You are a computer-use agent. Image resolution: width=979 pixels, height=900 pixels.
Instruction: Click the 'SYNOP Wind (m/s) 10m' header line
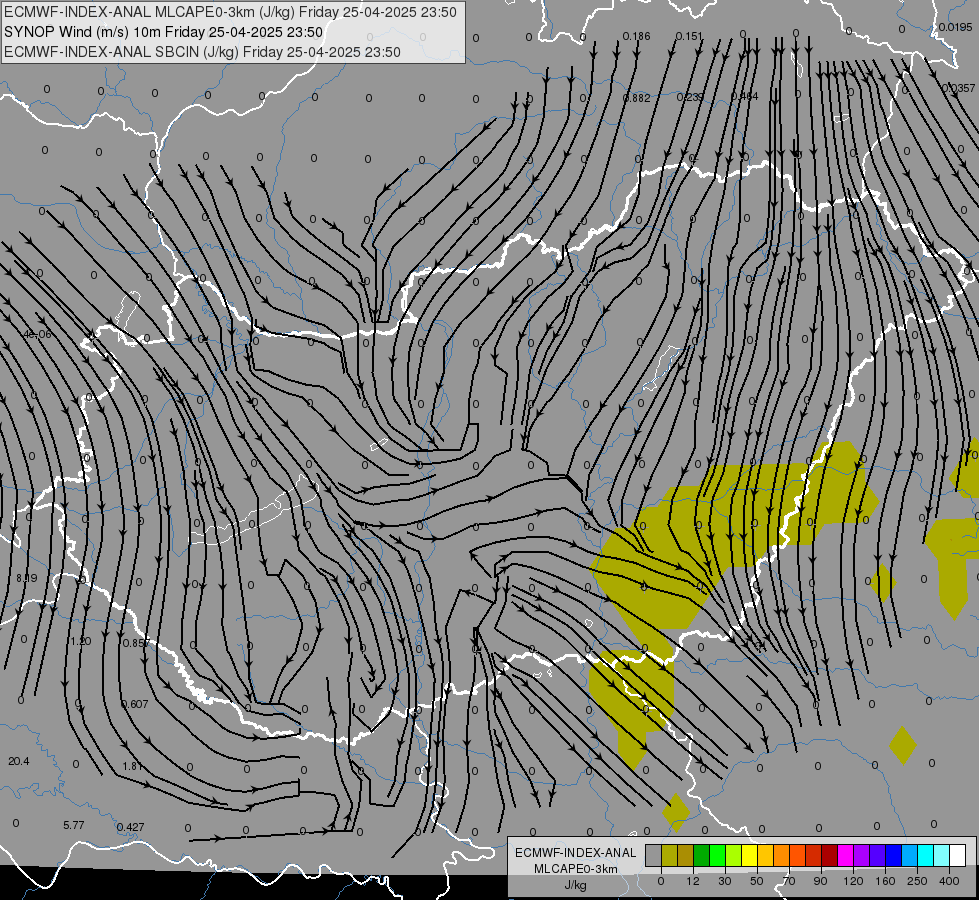click(163, 32)
